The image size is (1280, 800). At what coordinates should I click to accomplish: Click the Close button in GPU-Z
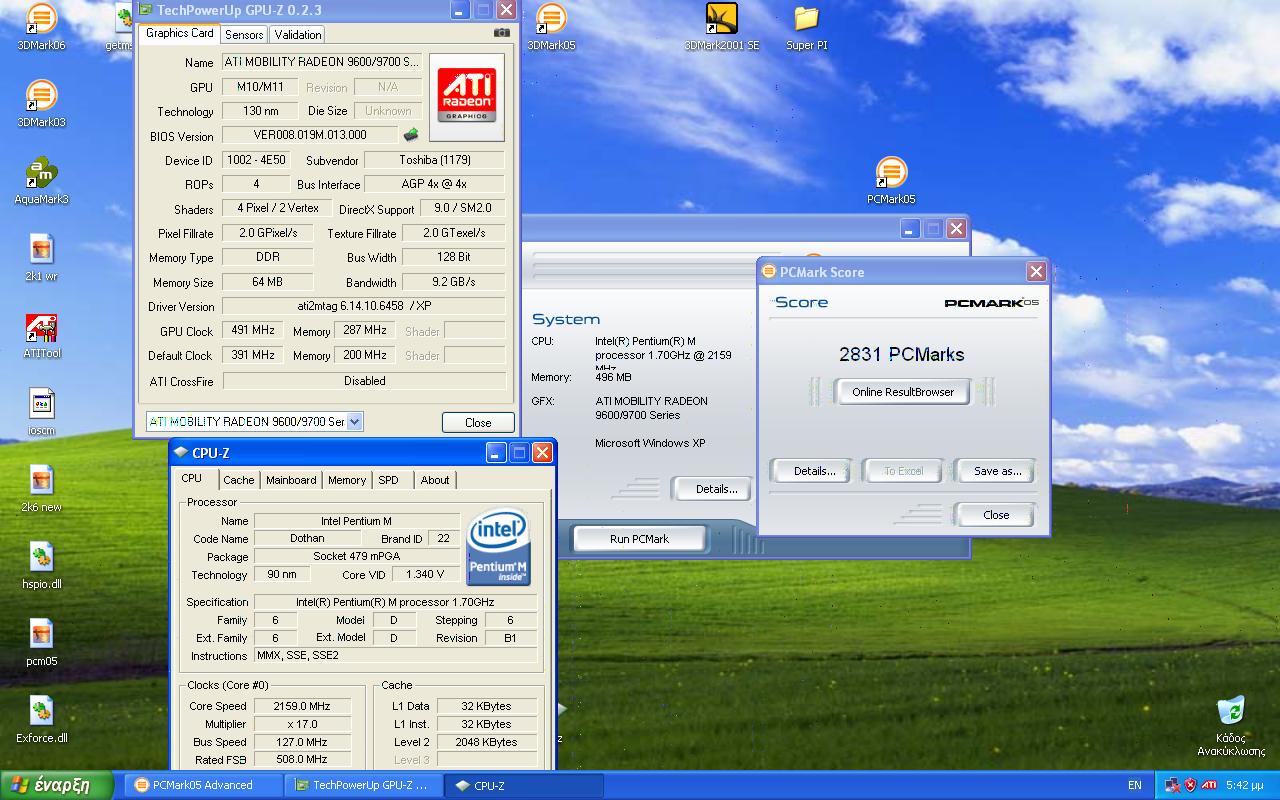(478, 422)
